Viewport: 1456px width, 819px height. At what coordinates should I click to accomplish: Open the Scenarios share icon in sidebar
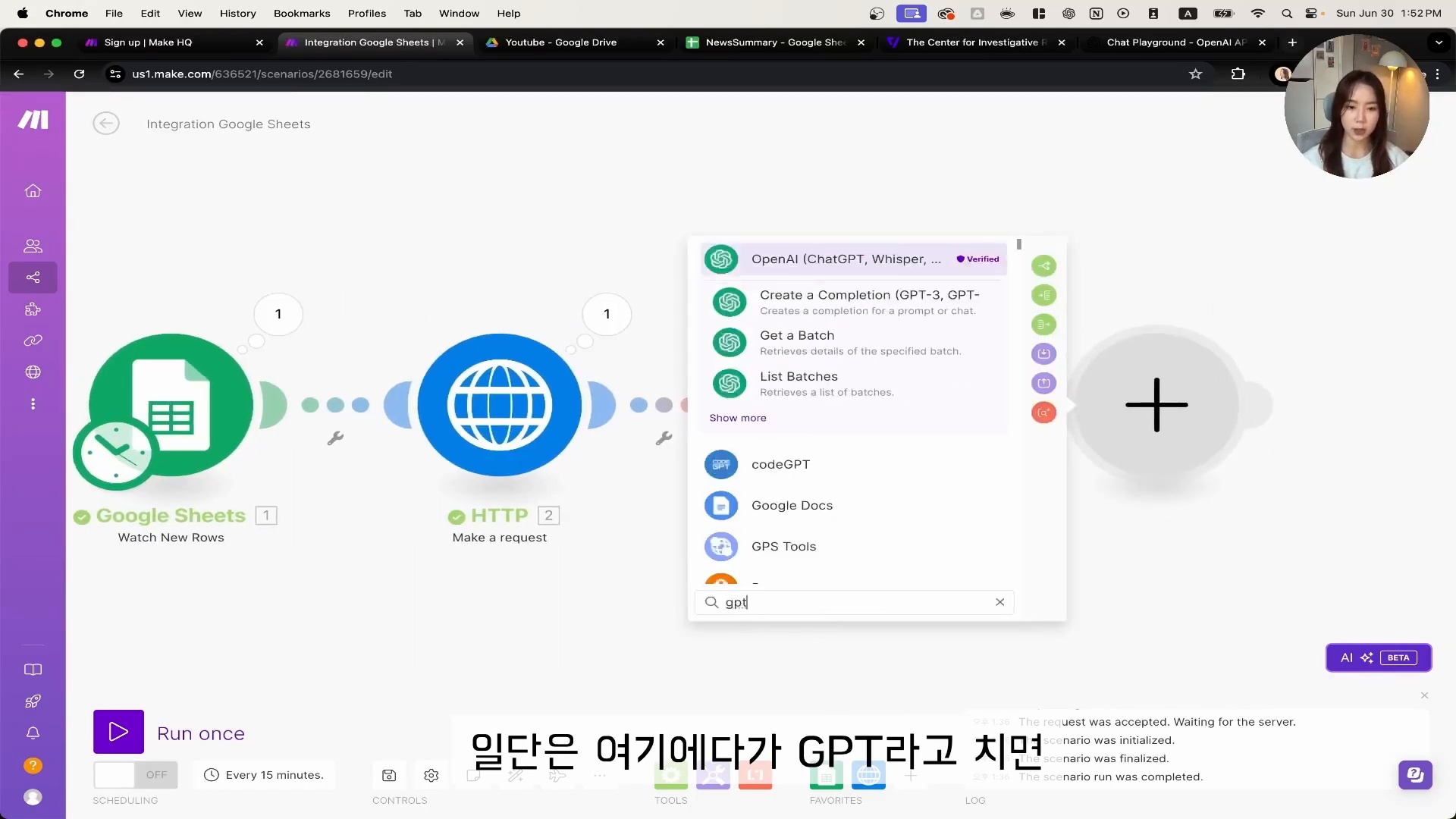click(x=33, y=278)
